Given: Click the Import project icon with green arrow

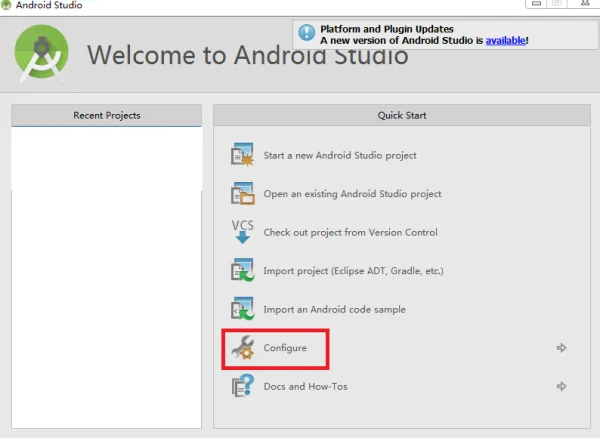Looking at the screenshot, I should tap(242, 270).
